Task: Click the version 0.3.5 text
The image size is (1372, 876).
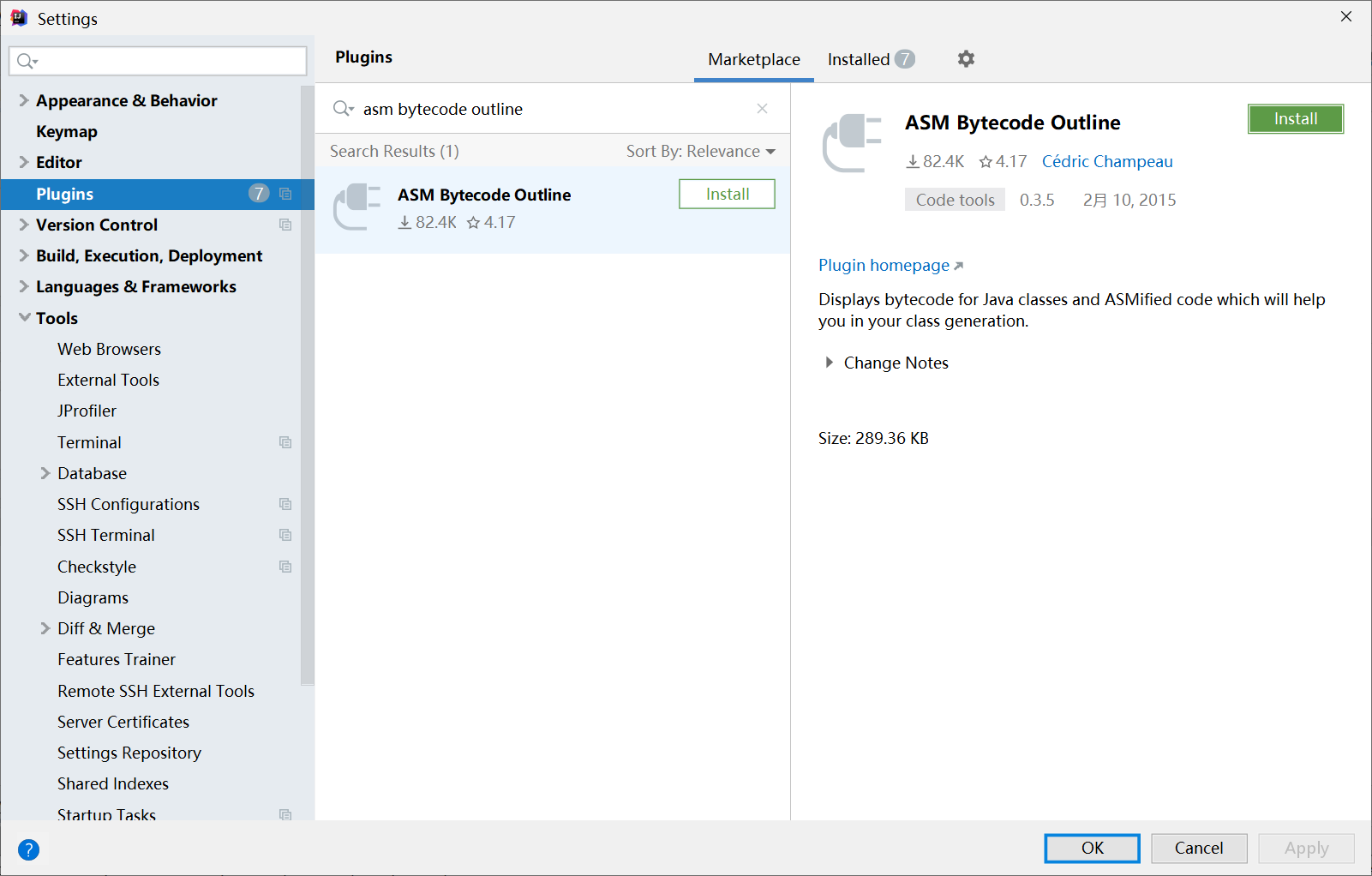Action: pyautogui.click(x=1037, y=200)
